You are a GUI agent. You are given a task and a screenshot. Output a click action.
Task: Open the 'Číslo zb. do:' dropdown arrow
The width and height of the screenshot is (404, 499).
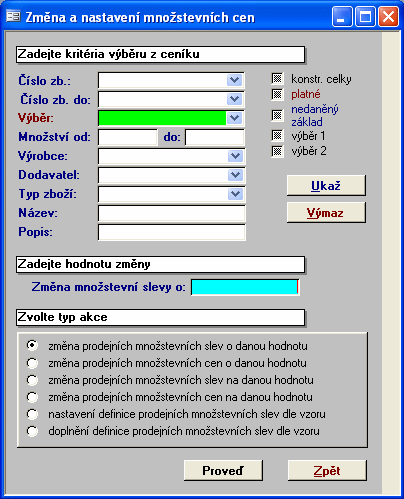coord(235,99)
